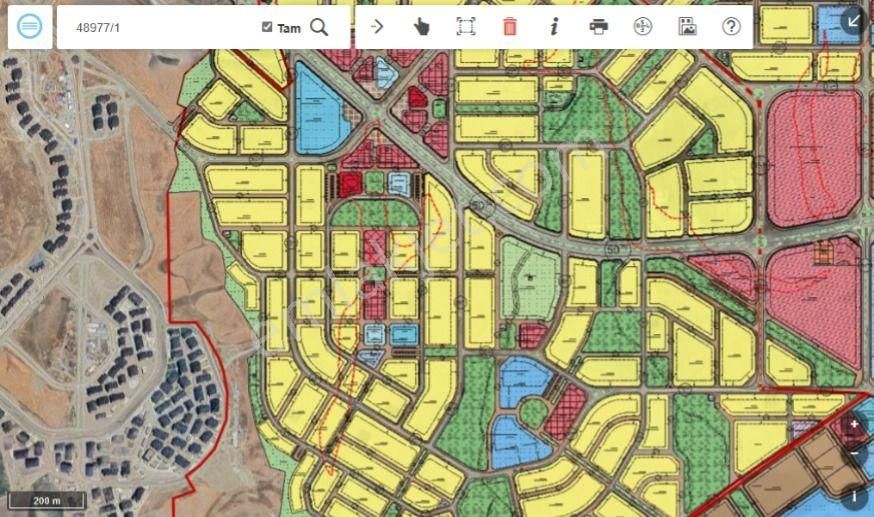
Task: Open the hamburger menu button
Action: [x=30, y=27]
